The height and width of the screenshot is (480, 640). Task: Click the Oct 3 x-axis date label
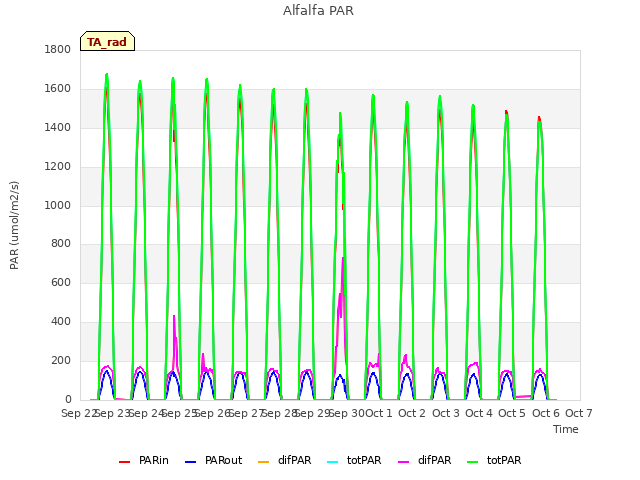click(446, 413)
